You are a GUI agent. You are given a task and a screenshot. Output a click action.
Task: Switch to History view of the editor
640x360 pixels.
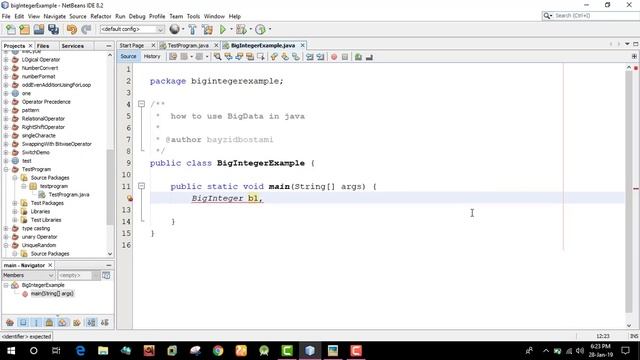click(152, 56)
